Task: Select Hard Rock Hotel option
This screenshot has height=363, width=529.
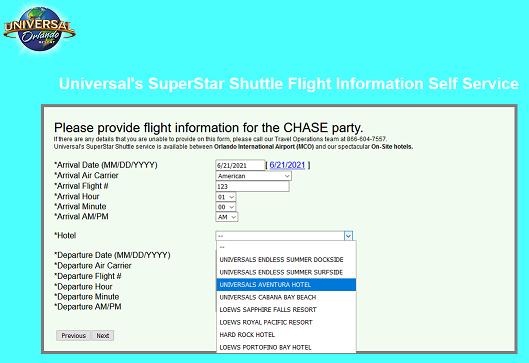Action: [286, 334]
